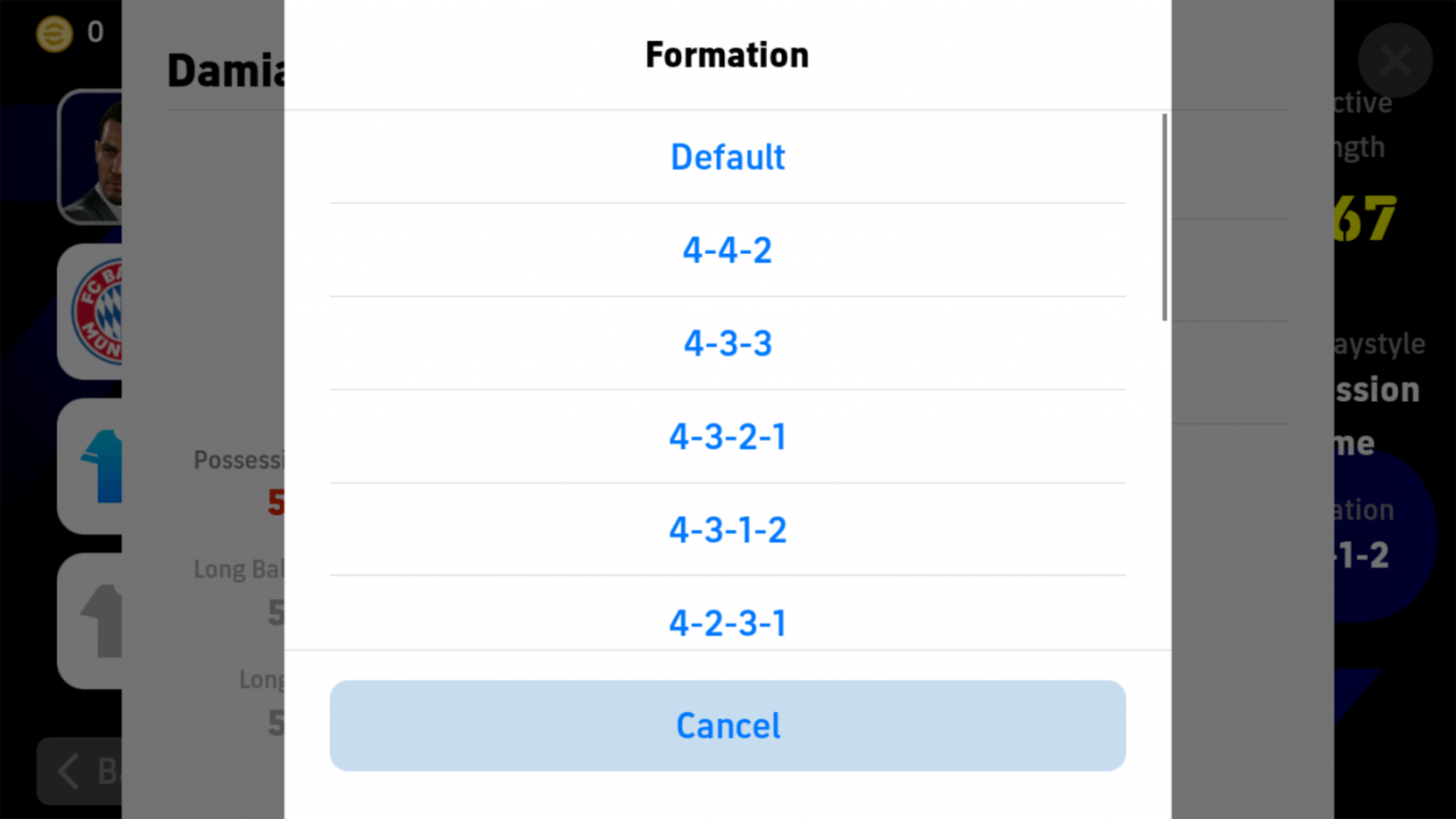Choose the 4-3-3 formation
This screenshot has height=819, width=1456.
pyautogui.click(x=727, y=343)
